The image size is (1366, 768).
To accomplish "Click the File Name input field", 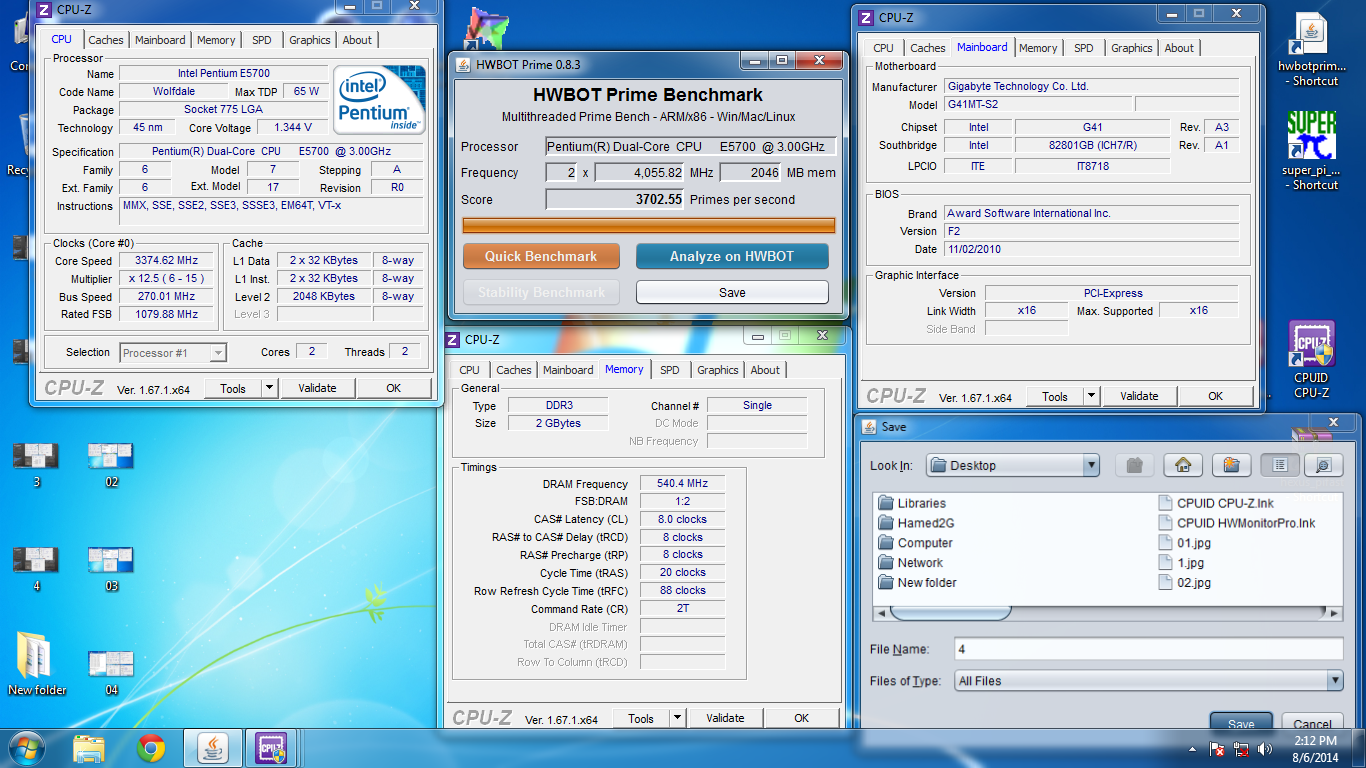I will pyautogui.click(x=1148, y=649).
